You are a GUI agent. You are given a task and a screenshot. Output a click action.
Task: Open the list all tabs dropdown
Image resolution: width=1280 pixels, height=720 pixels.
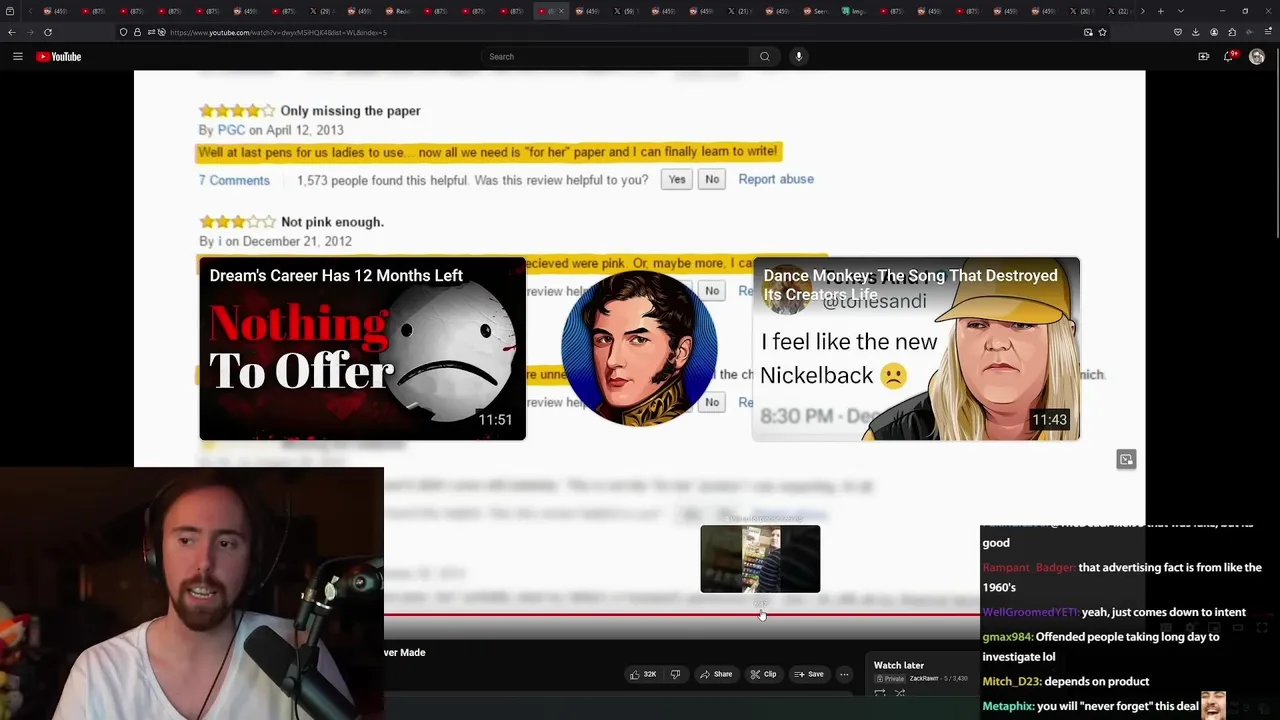click(1181, 11)
